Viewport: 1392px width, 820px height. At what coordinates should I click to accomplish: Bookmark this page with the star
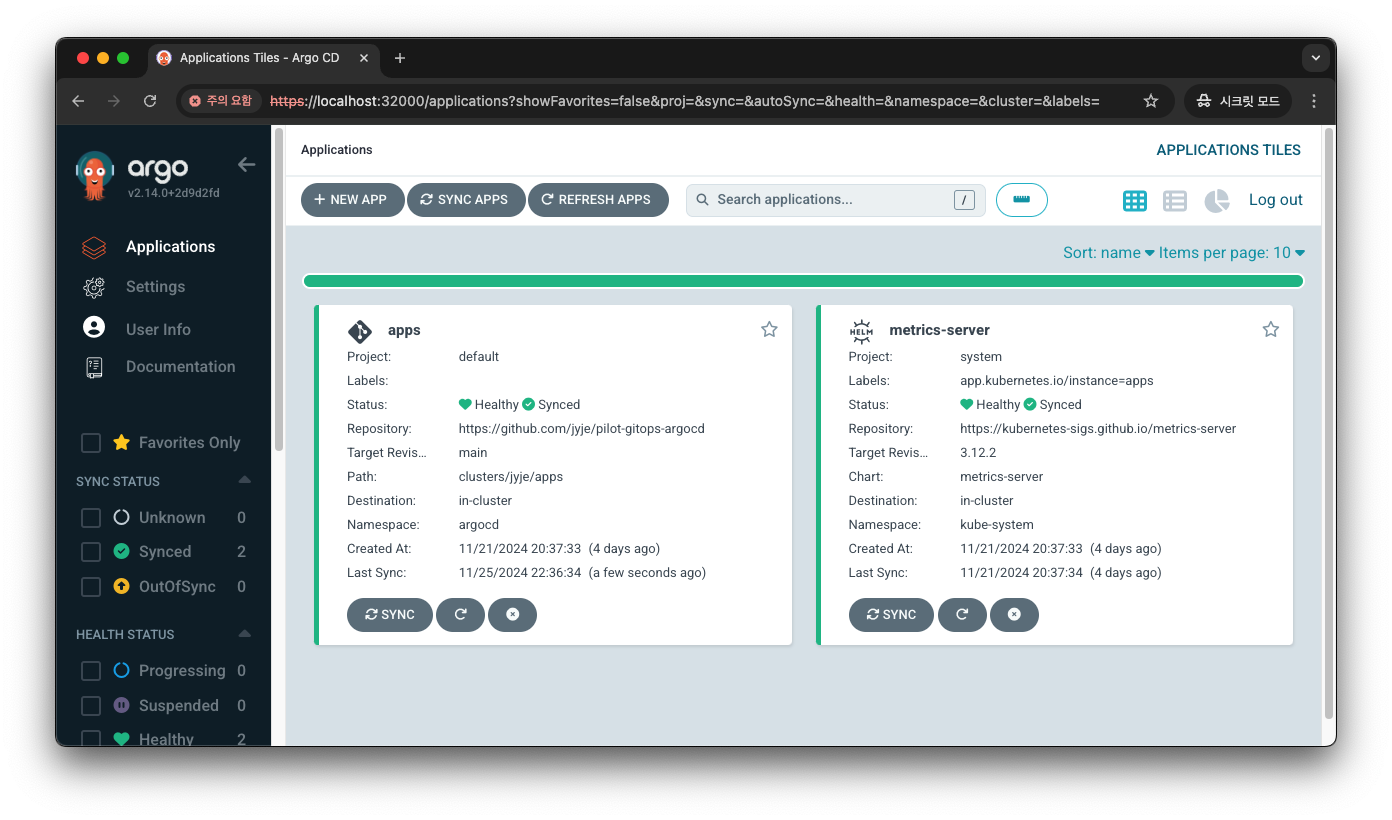(1151, 101)
